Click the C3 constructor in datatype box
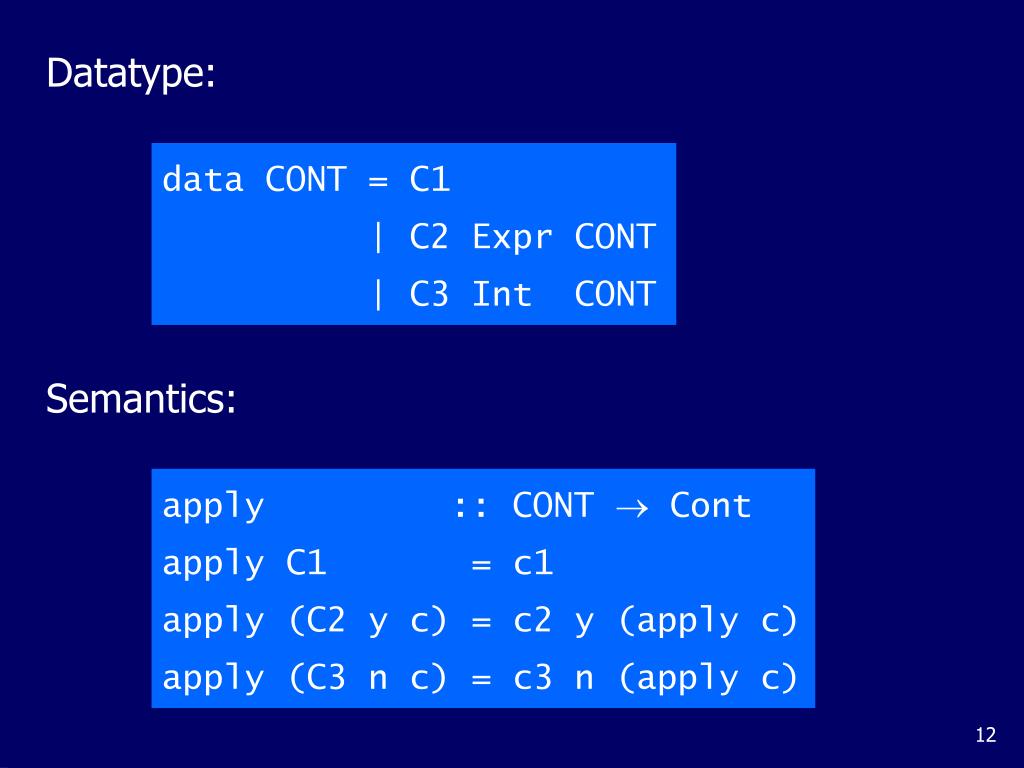The height and width of the screenshot is (768, 1024). pos(428,294)
